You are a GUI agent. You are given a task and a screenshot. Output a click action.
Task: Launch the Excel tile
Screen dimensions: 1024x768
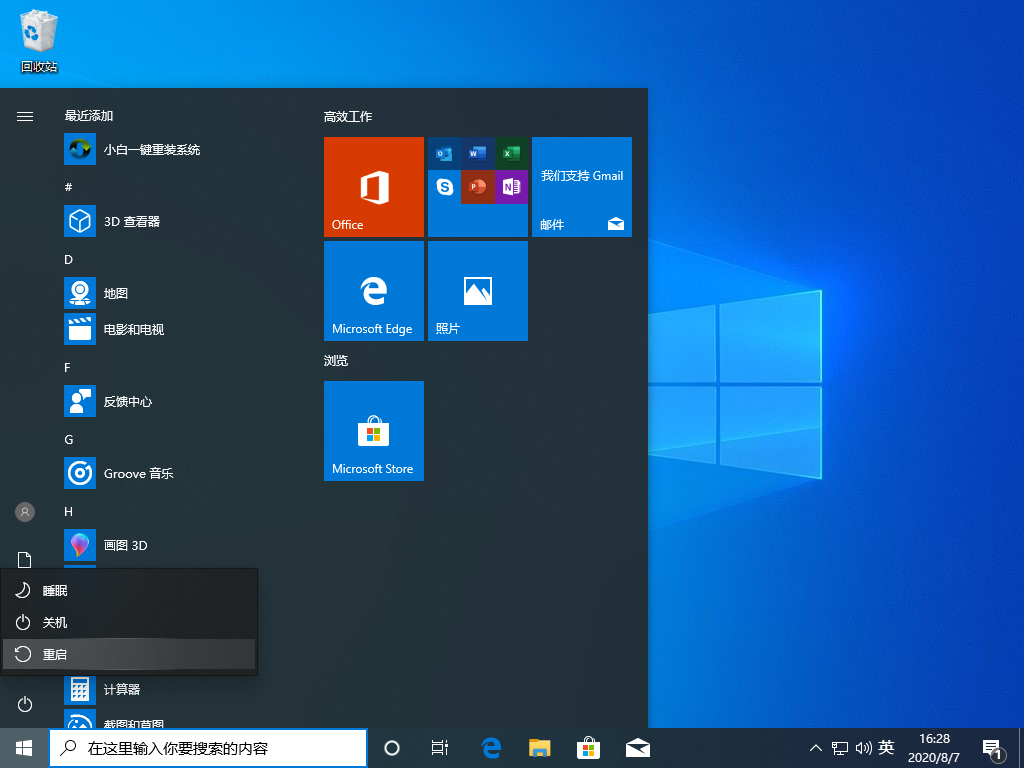[512, 153]
